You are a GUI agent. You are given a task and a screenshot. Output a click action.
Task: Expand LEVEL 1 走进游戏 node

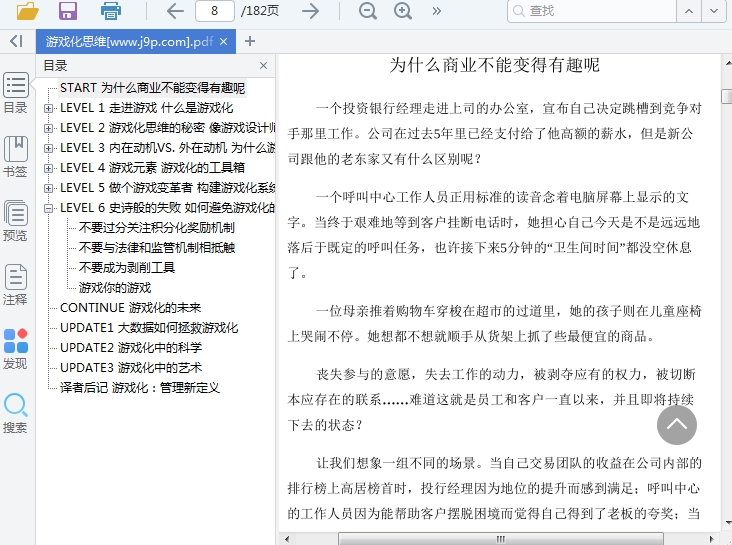point(48,108)
